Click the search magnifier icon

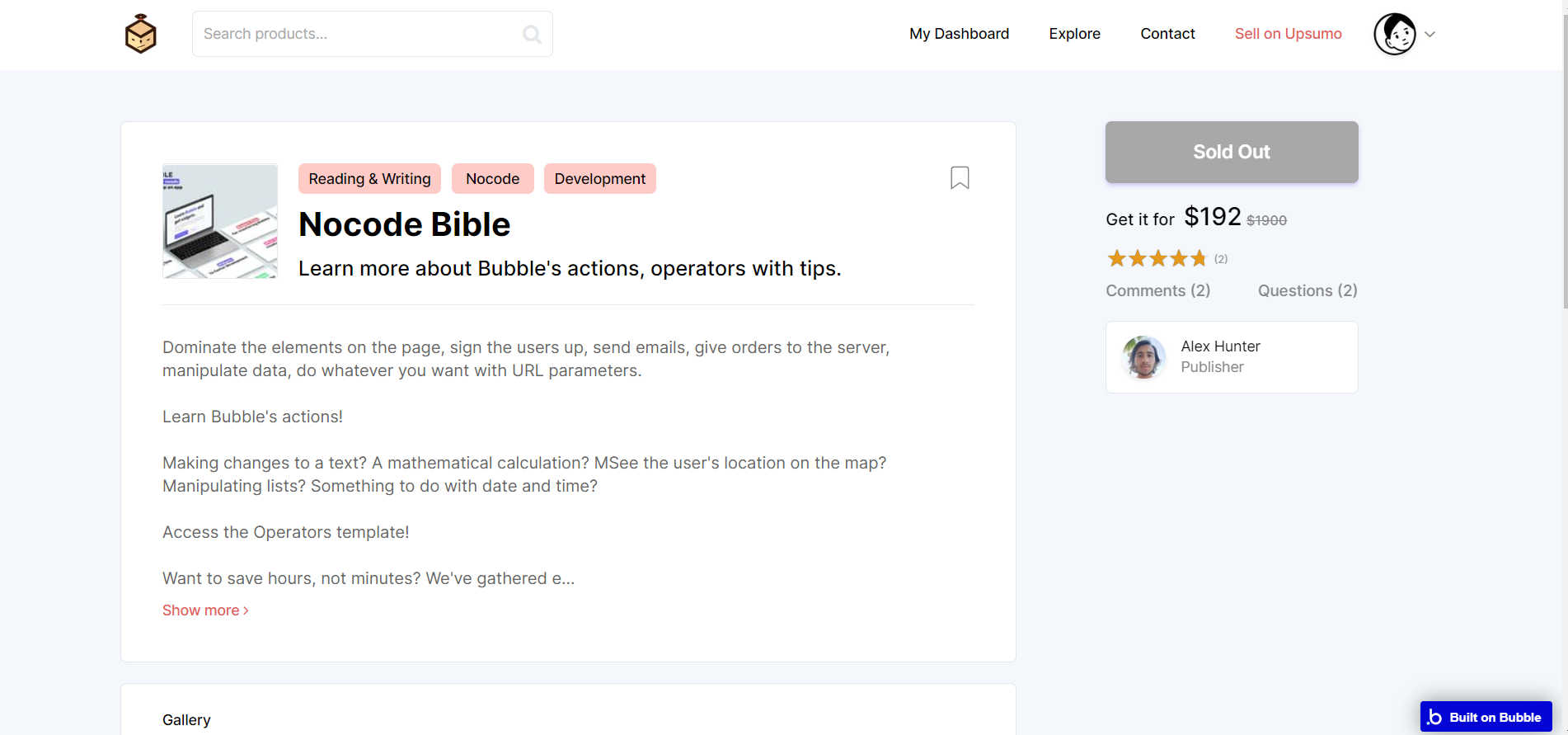[532, 34]
